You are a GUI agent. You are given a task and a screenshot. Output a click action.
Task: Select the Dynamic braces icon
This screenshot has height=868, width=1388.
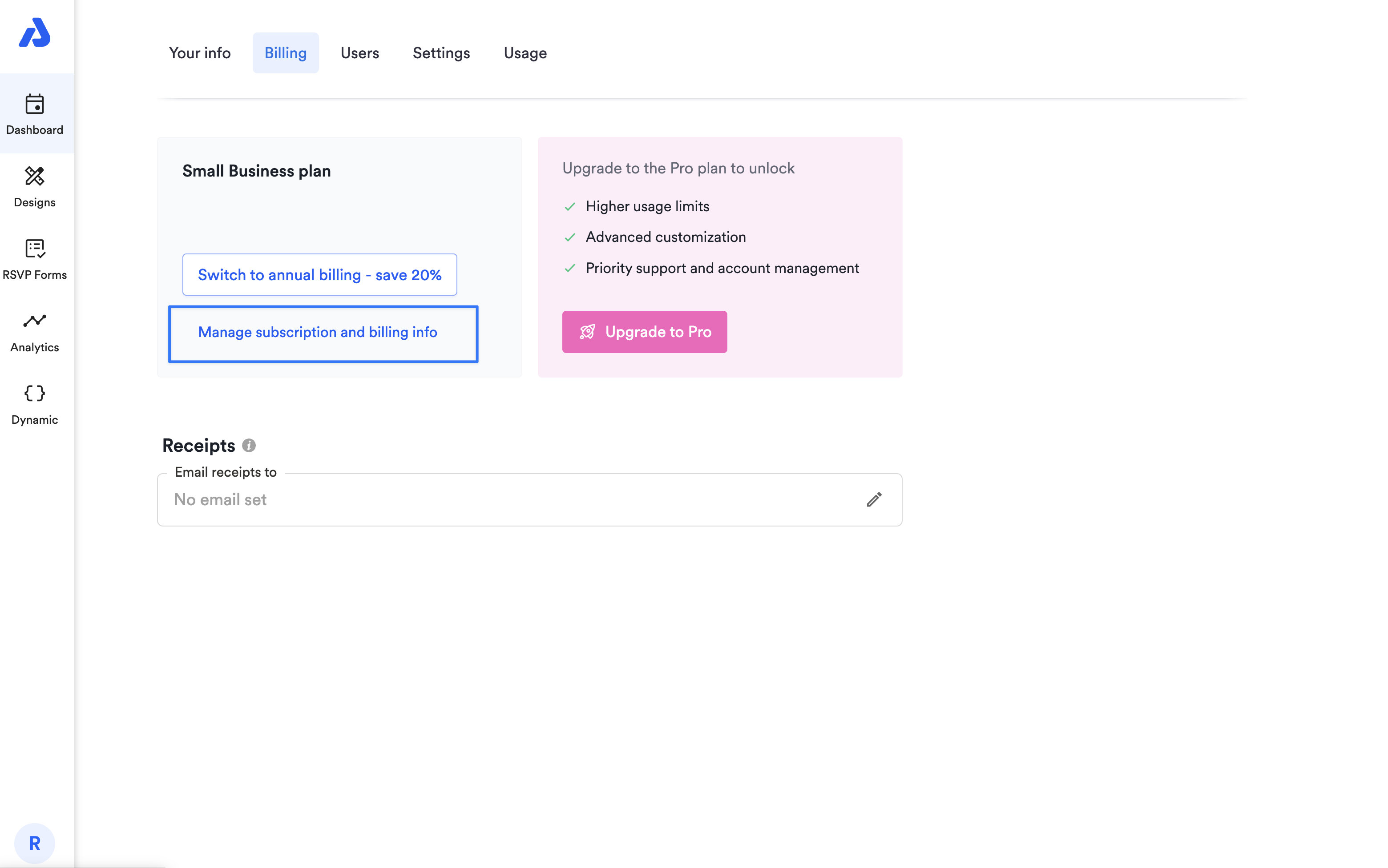pos(34,394)
